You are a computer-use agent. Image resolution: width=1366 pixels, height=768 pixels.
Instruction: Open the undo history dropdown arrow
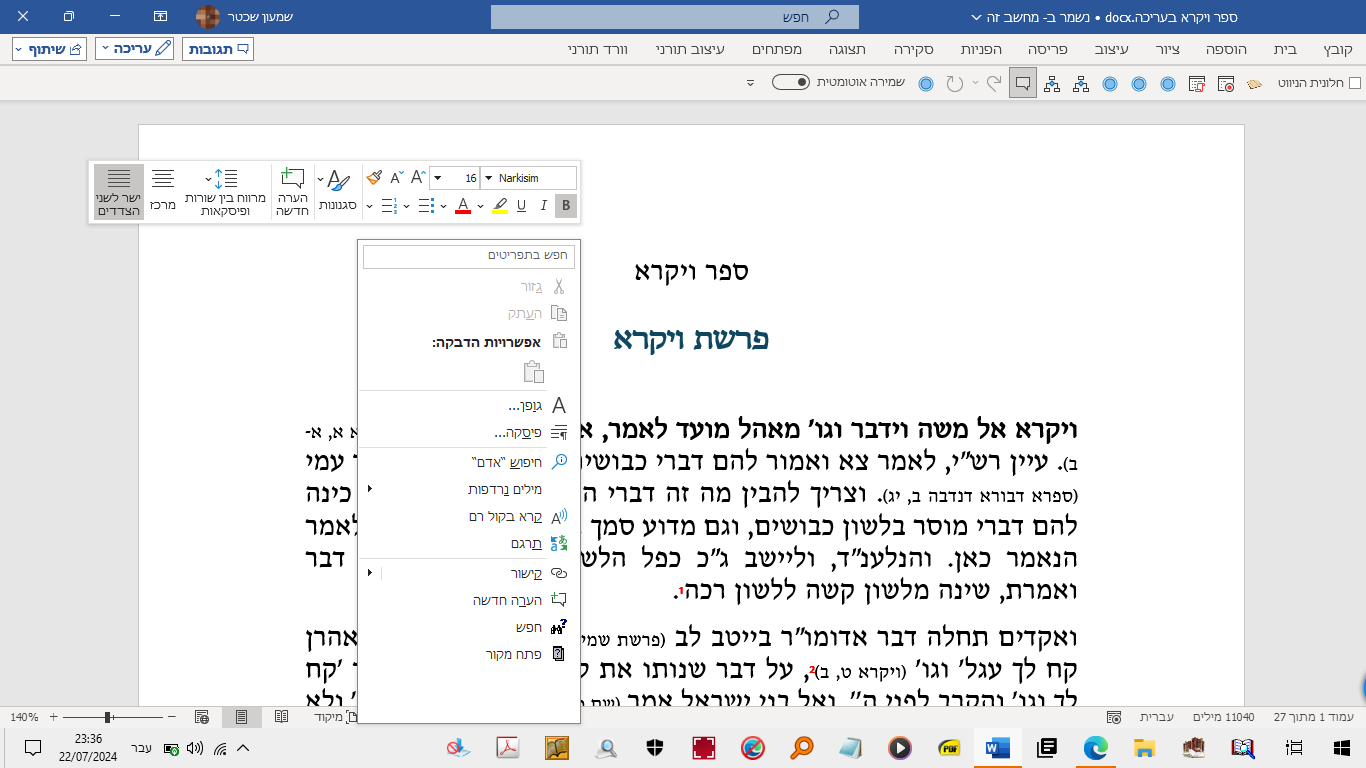pos(976,84)
